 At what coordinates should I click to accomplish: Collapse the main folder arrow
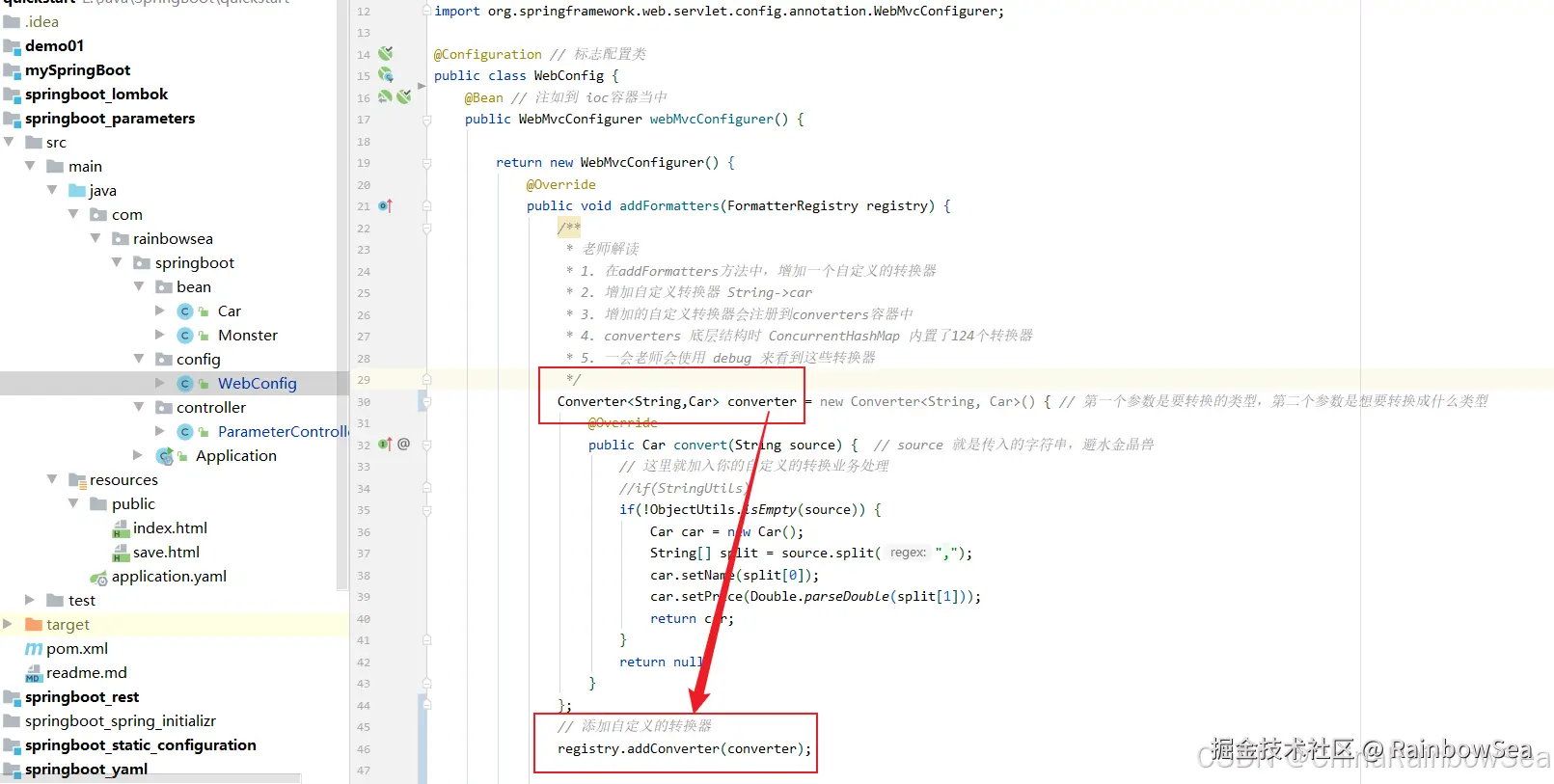[30, 166]
